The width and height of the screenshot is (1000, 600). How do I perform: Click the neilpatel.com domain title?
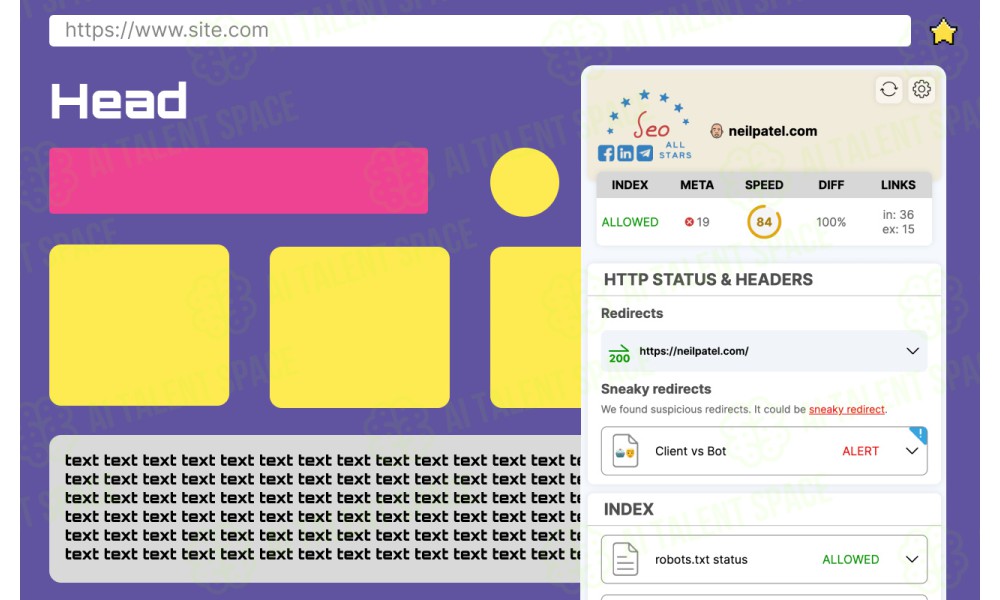pos(772,131)
